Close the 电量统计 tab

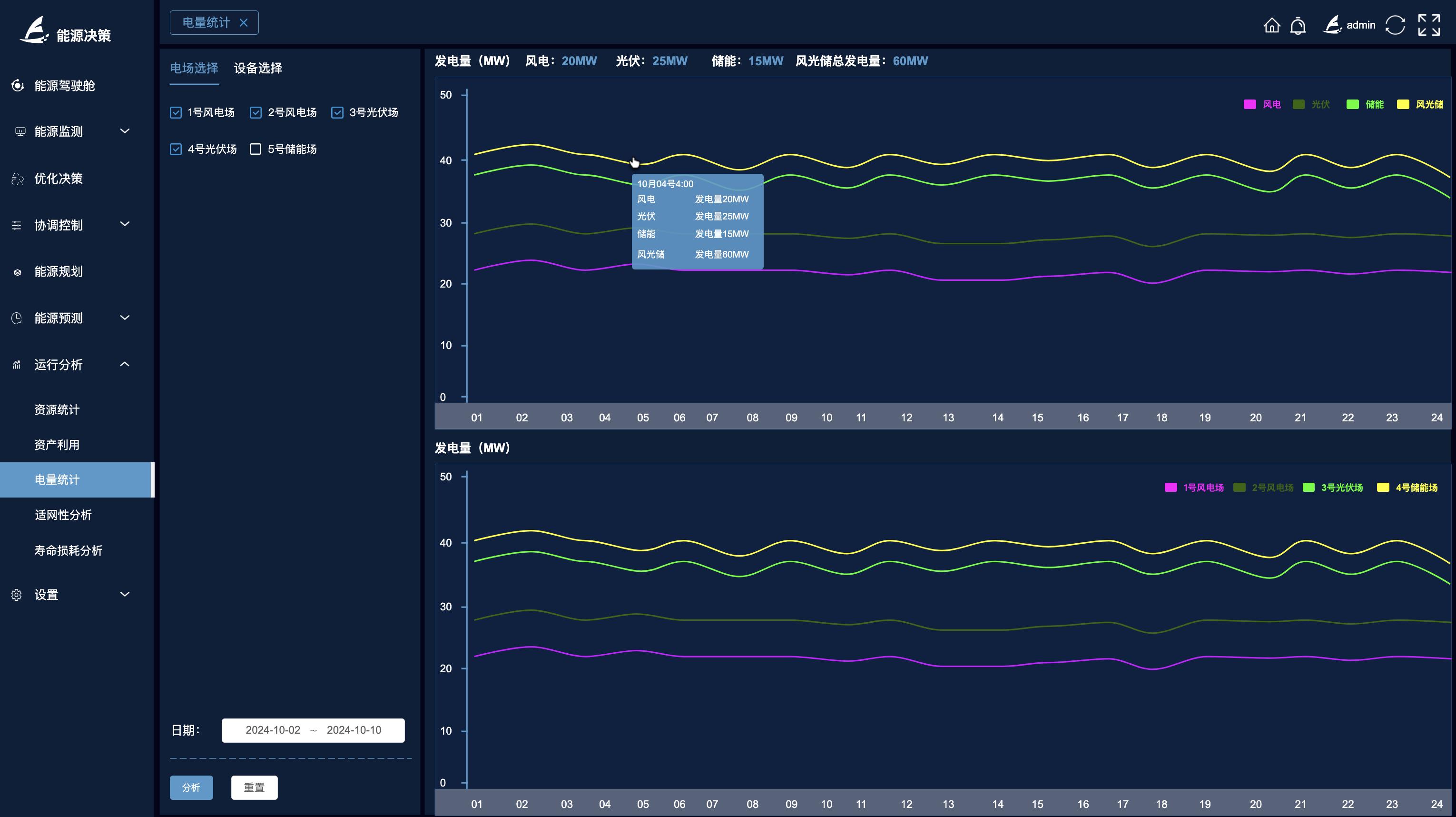coord(244,23)
